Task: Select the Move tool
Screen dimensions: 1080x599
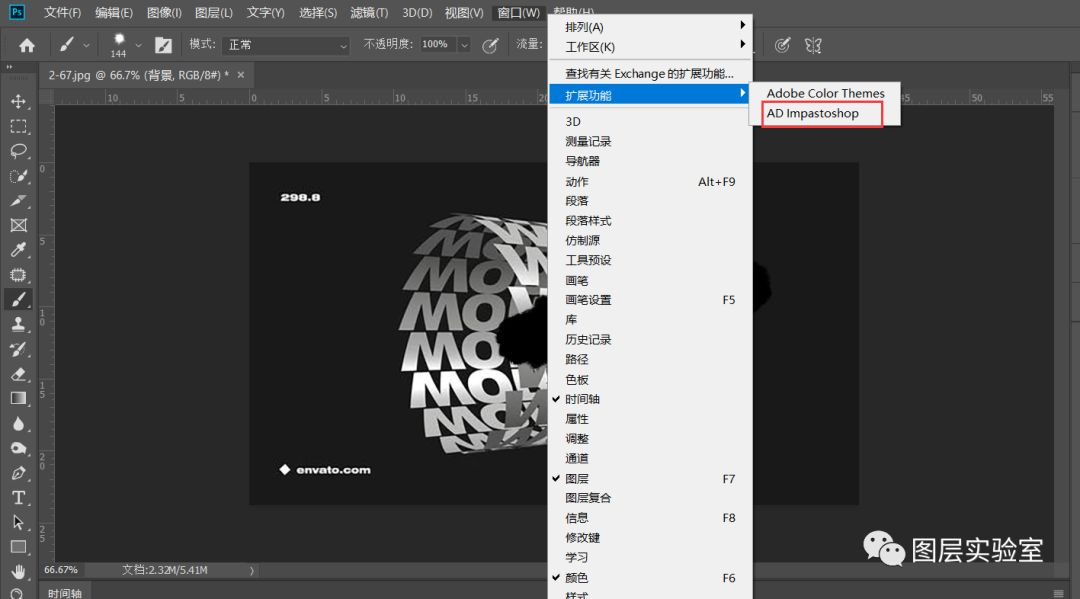Action: coord(19,101)
